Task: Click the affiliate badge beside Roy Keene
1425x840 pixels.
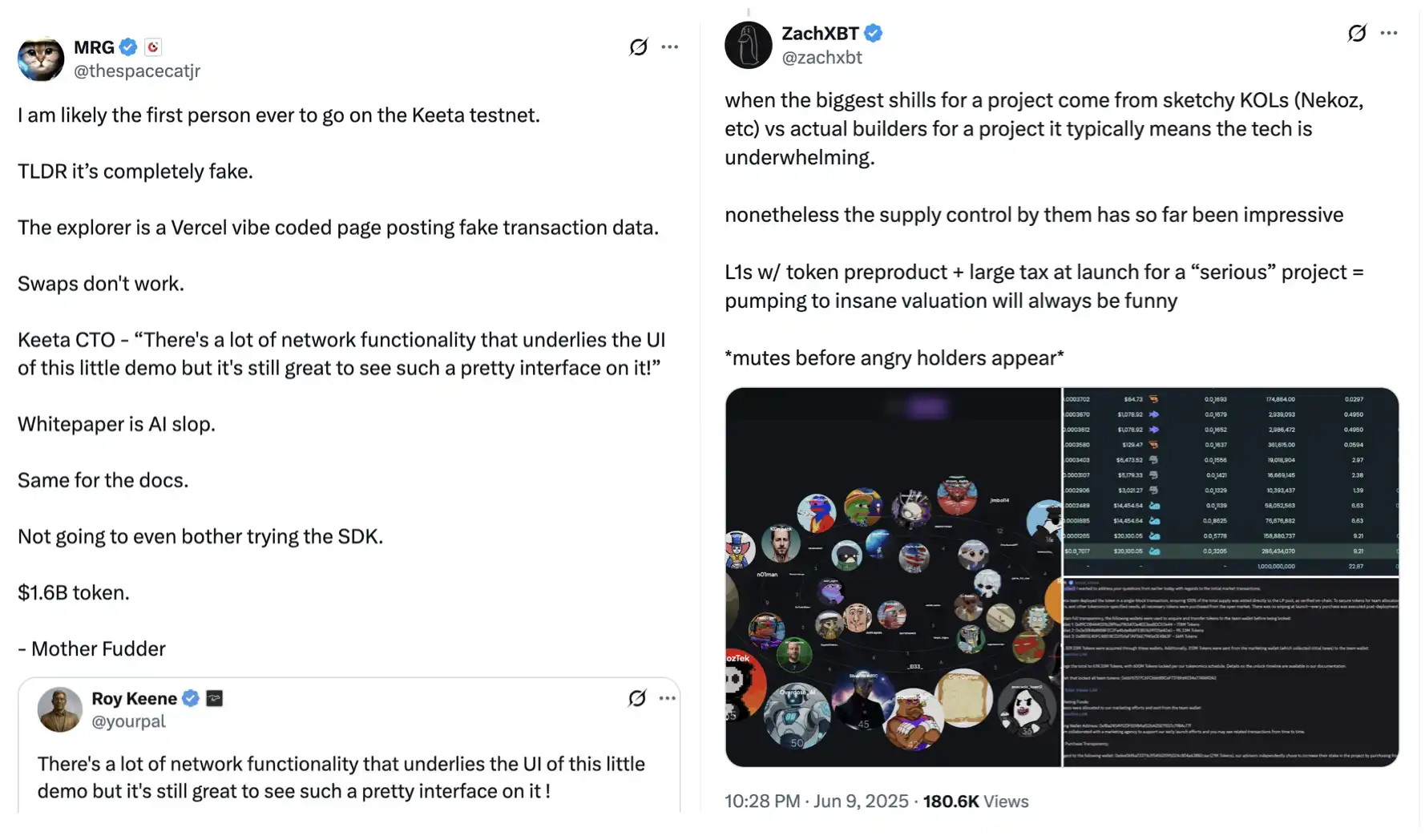Action: click(214, 698)
